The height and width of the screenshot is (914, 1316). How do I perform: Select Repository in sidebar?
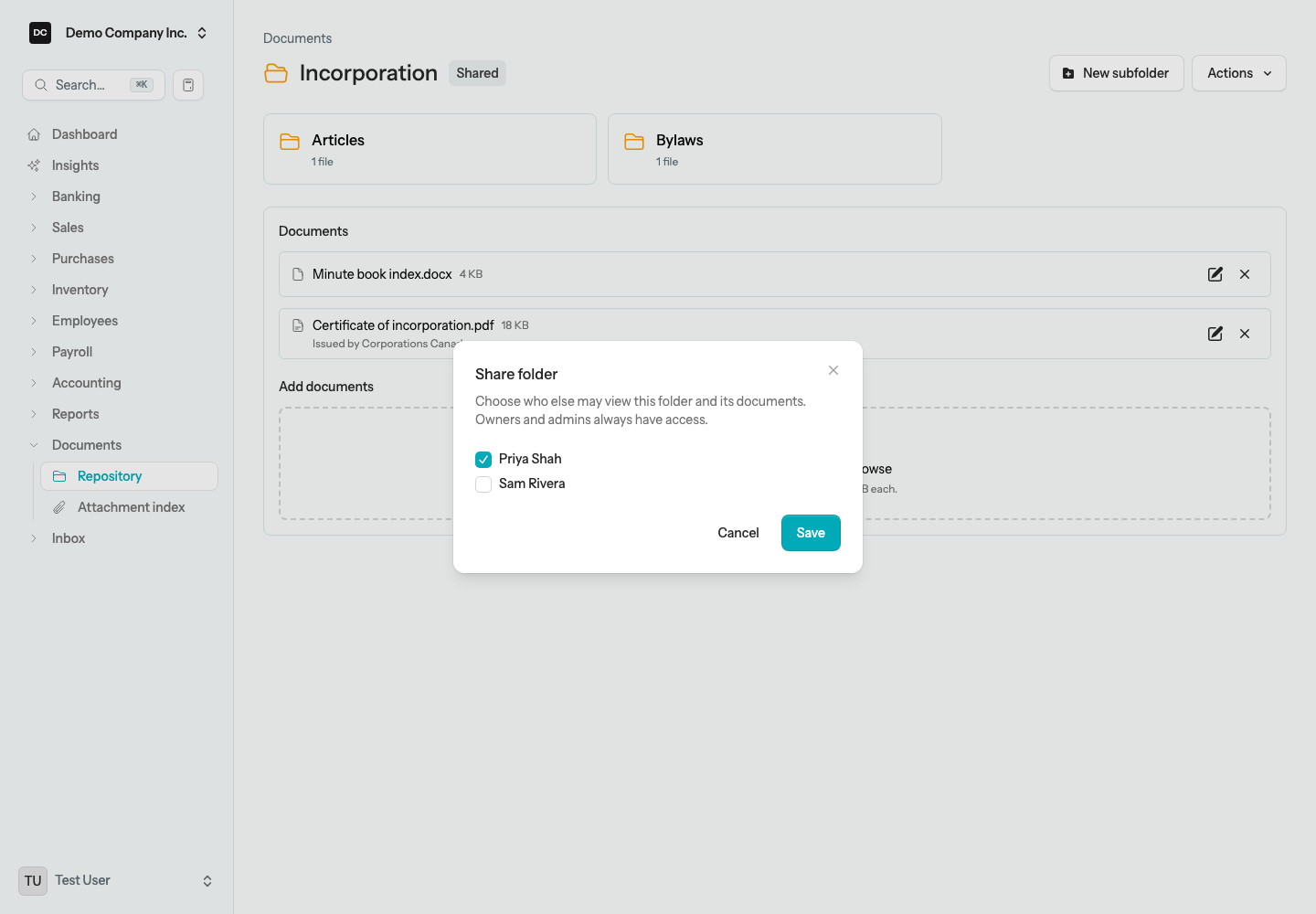[x=129, y=476]
